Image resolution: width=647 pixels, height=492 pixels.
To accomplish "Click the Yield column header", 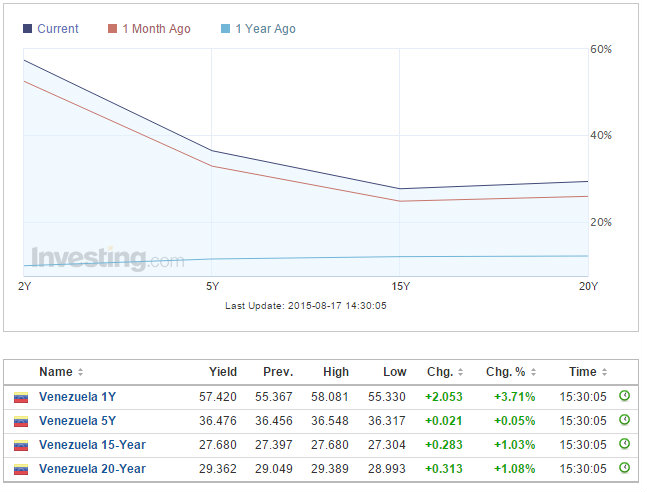I will pyautogui.click(x=223, y=372).
